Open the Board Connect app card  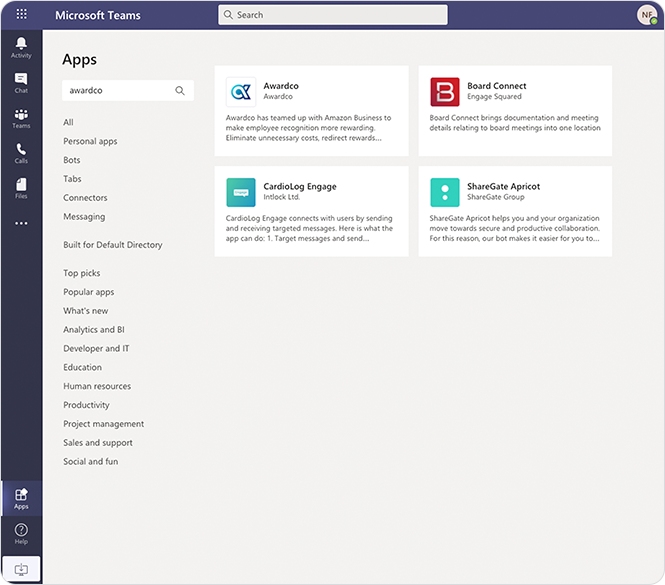coord(515,111)
